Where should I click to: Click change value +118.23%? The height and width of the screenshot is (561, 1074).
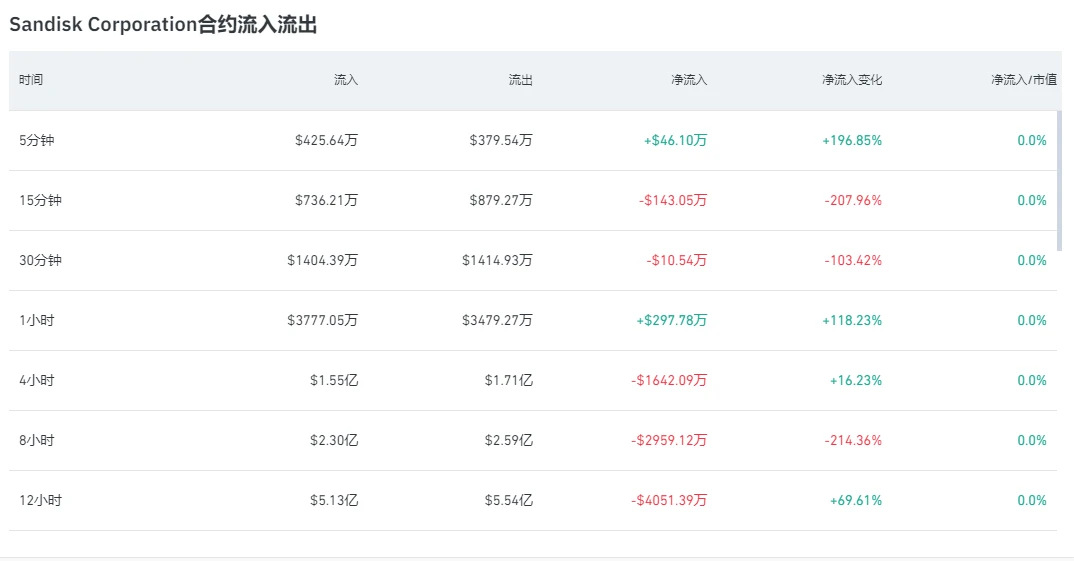[852, 320]
